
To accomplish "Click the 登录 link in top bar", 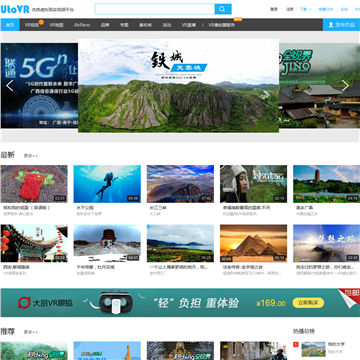I will [x=274, y=9].
